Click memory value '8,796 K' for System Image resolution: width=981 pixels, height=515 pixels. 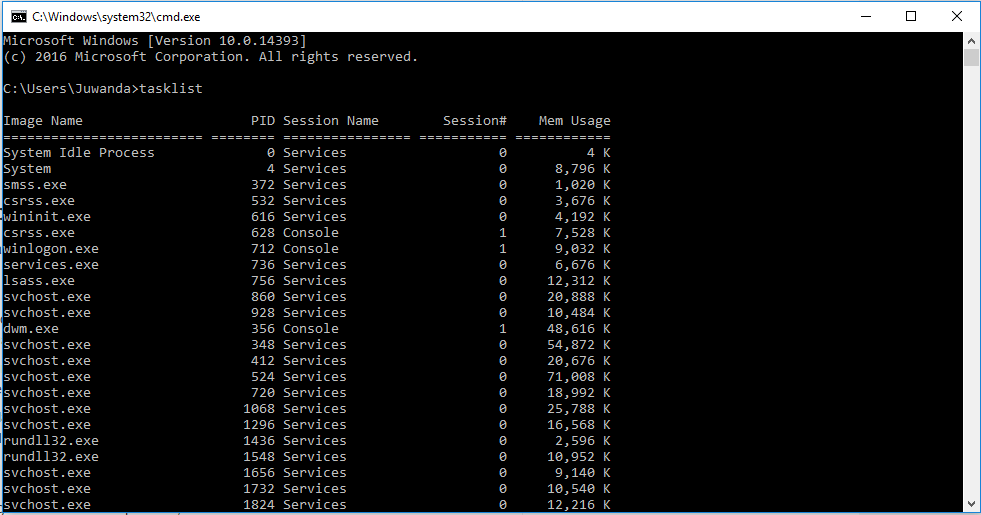pyautogui.click(x=582, y=169)
